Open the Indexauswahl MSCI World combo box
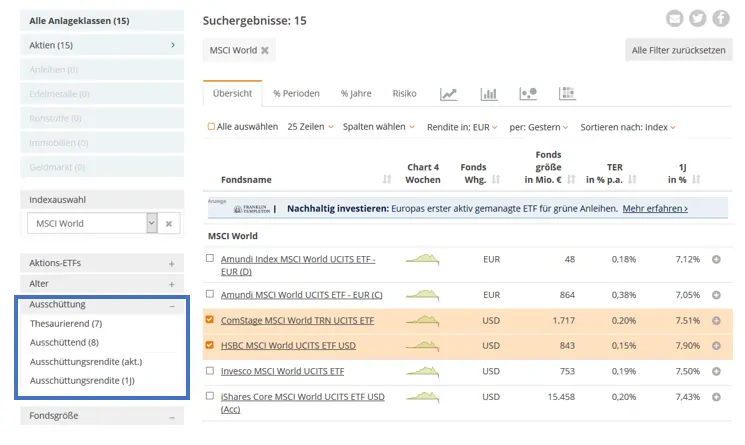The width and height of the screenshot is (745, 445). [92, 223]
